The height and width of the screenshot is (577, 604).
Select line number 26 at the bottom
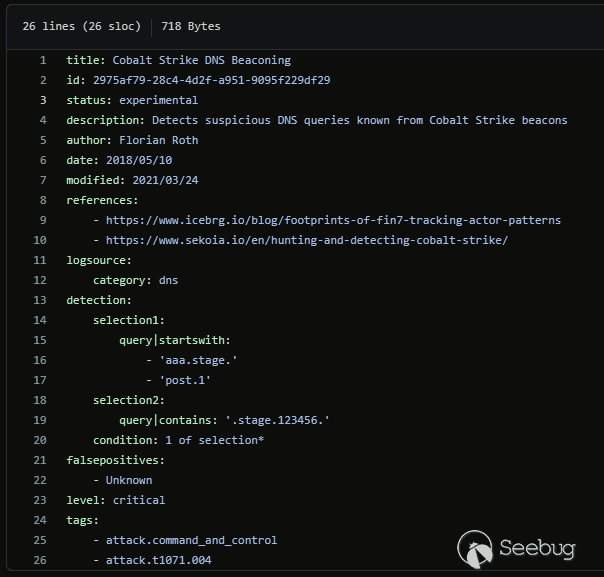click(40, 560)
